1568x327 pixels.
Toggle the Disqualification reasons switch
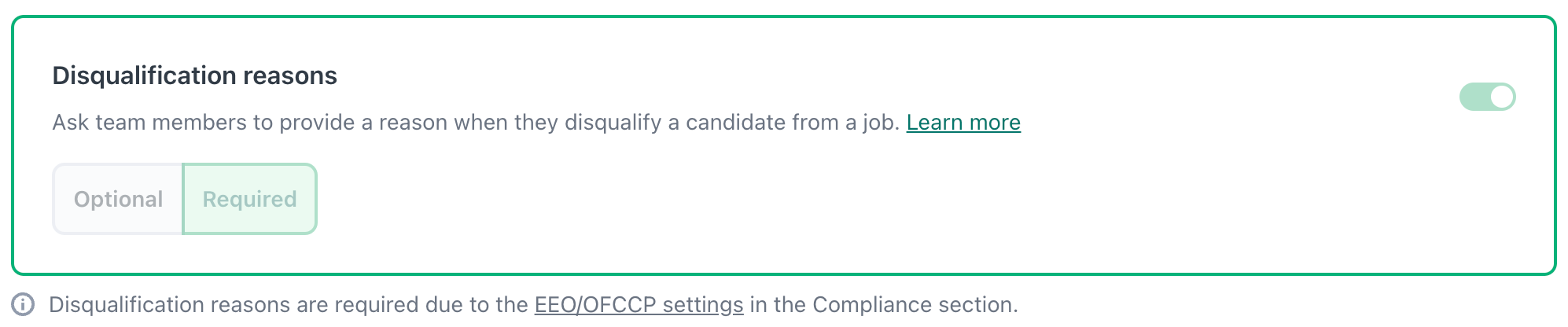click(1486, 97)
